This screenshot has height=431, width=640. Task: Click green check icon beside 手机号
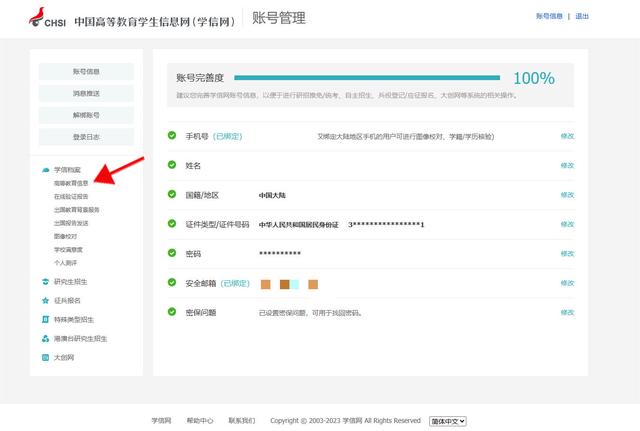tap(171, 136)
